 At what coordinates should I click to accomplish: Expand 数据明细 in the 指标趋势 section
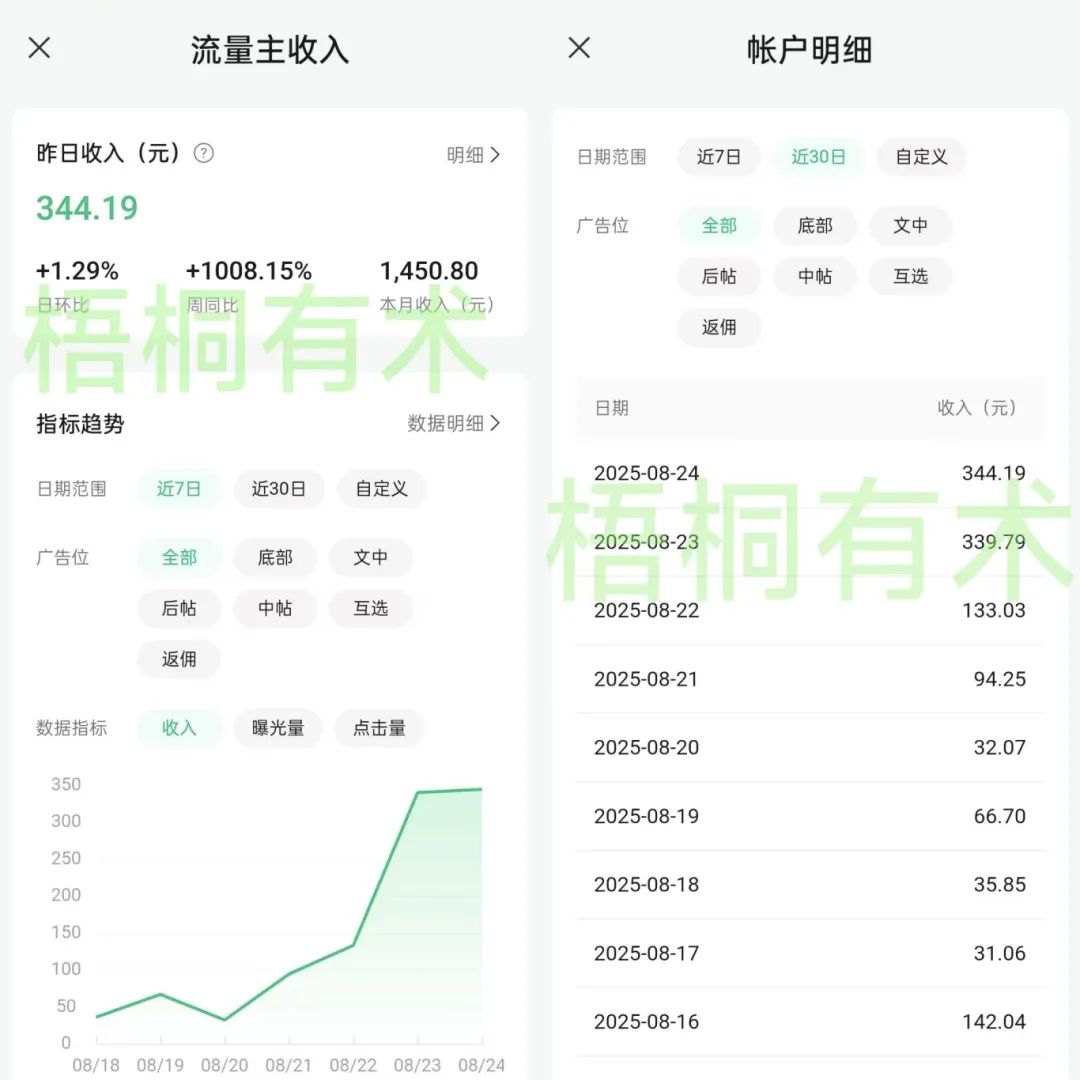[453, 423]
